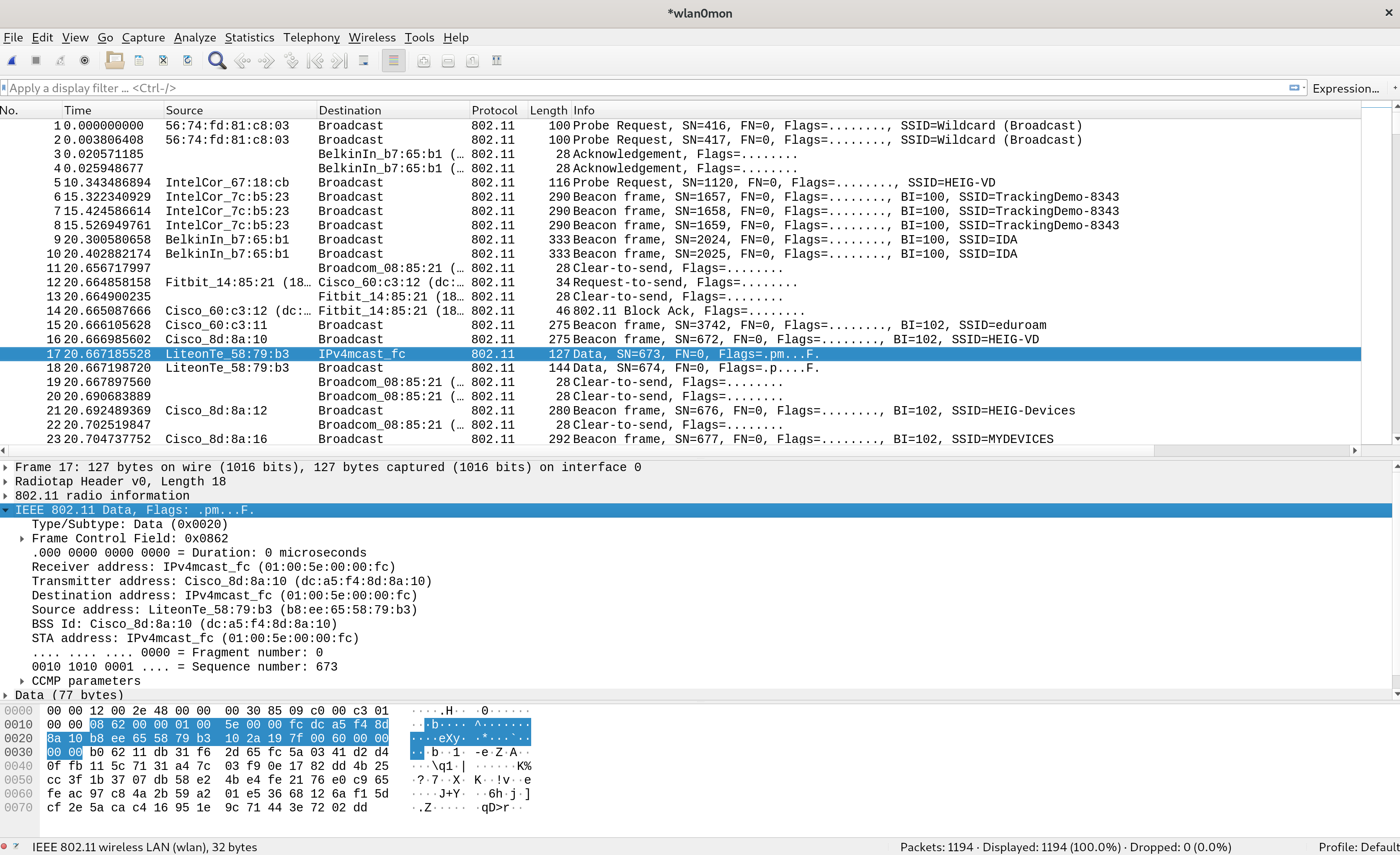Toggle auto-scroll to last packet

point(364,61)
